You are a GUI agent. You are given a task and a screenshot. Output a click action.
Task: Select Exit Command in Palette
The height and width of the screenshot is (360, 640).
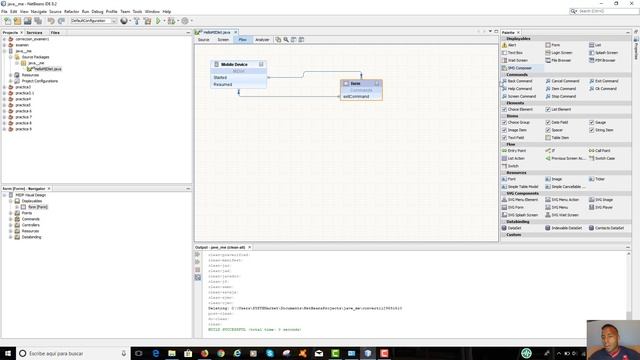tap(604, 81)
